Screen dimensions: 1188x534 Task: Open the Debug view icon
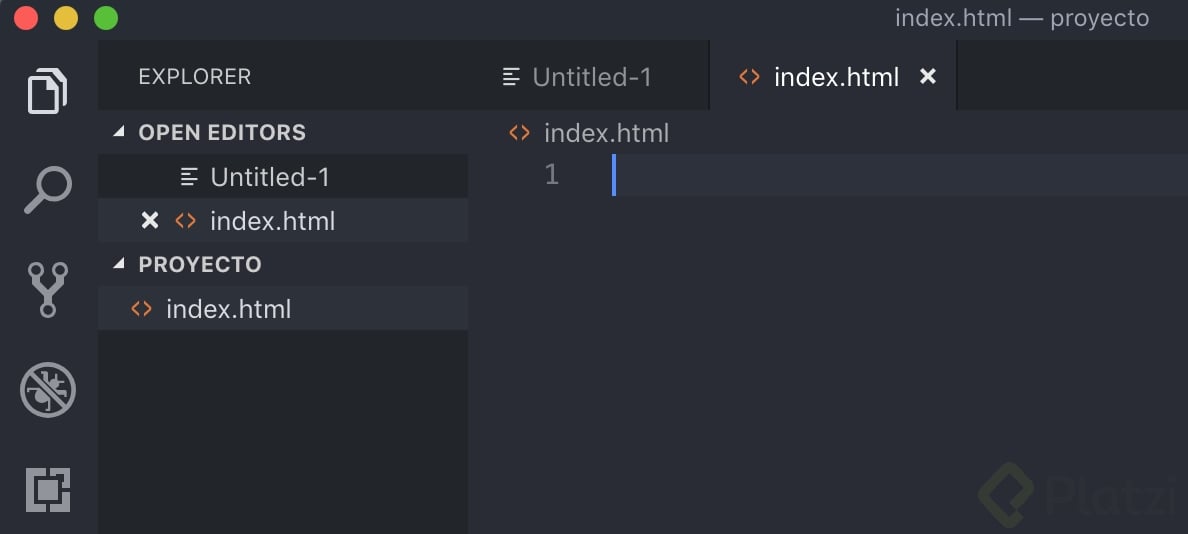(x=47, y=390)
